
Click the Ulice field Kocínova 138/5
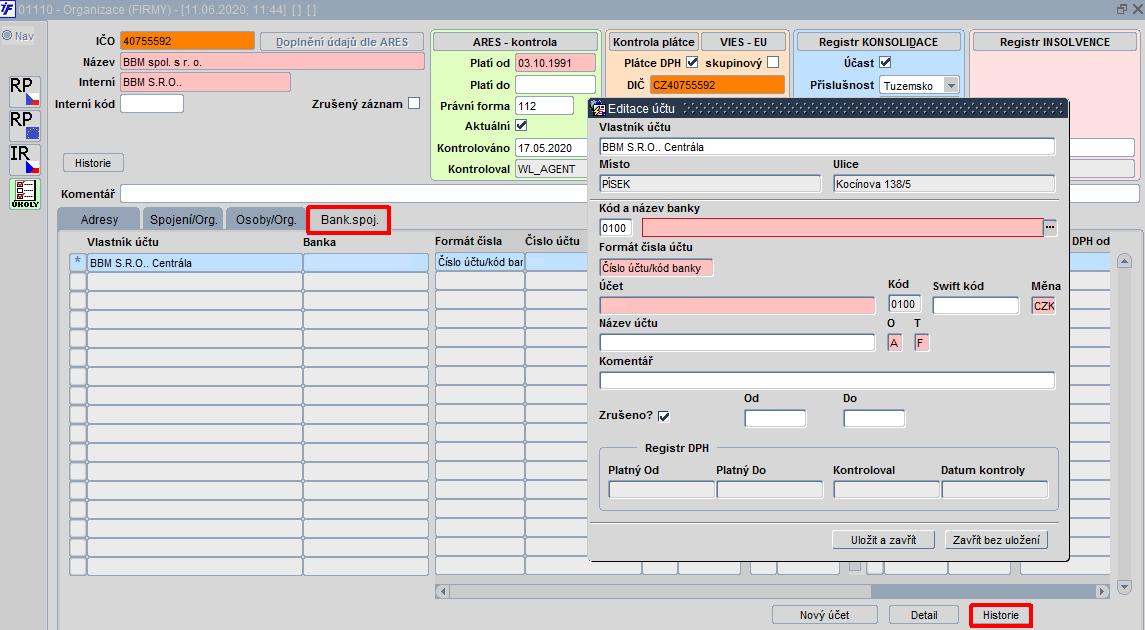943,183
